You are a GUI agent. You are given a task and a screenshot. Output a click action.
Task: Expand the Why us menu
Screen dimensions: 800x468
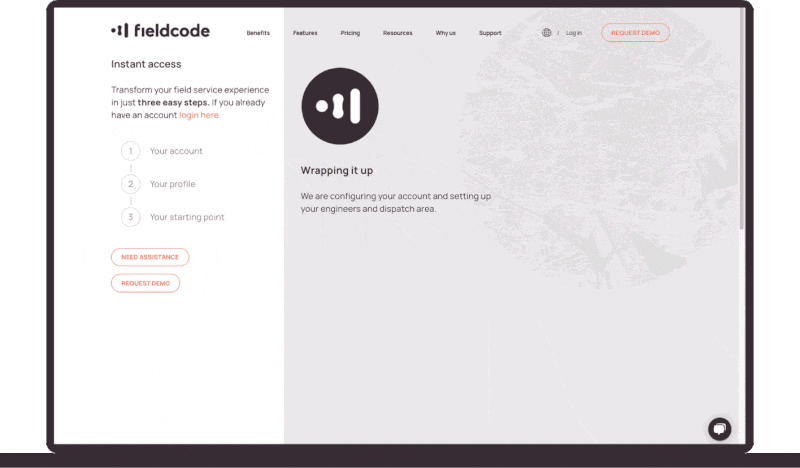pyautogui.click(x=445, y=33)
